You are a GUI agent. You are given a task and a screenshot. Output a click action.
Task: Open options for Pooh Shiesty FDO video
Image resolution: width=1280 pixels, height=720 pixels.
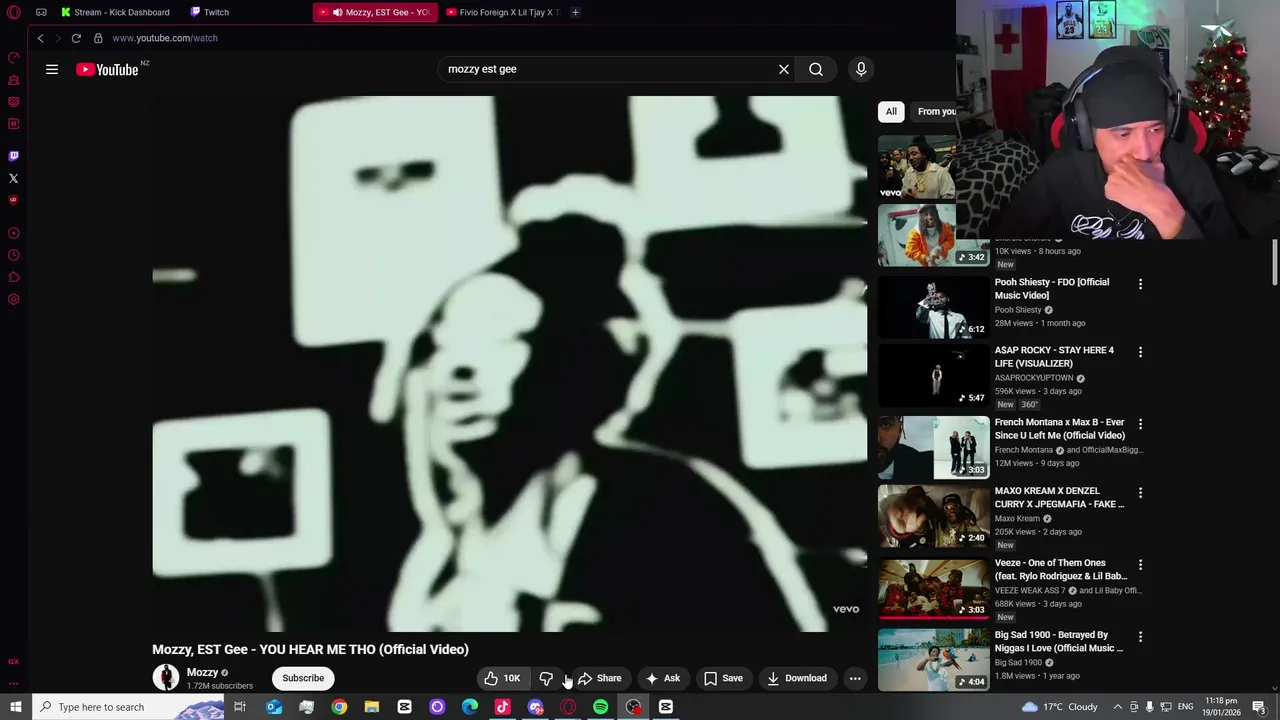(x=1140, y=284)
